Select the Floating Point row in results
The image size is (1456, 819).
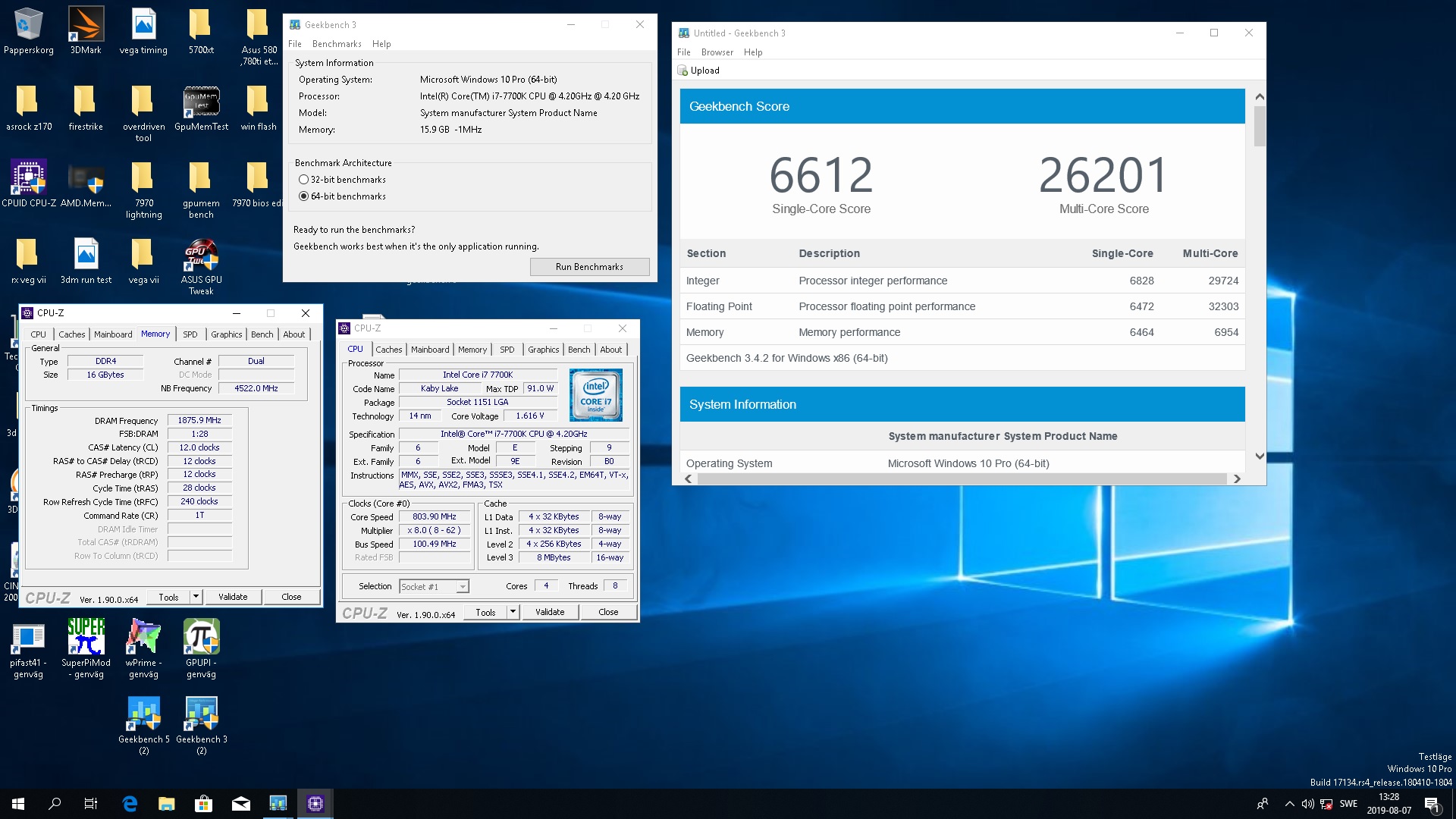[962, 306]
